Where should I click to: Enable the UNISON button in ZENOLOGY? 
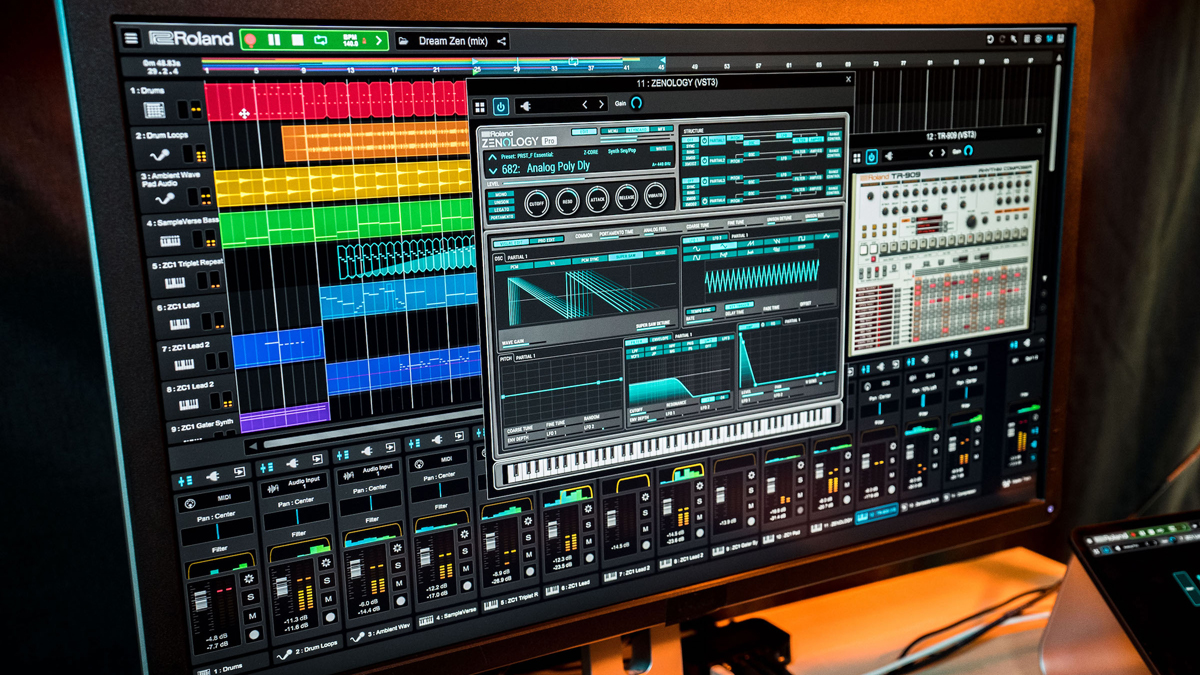(x=501, y=202)
